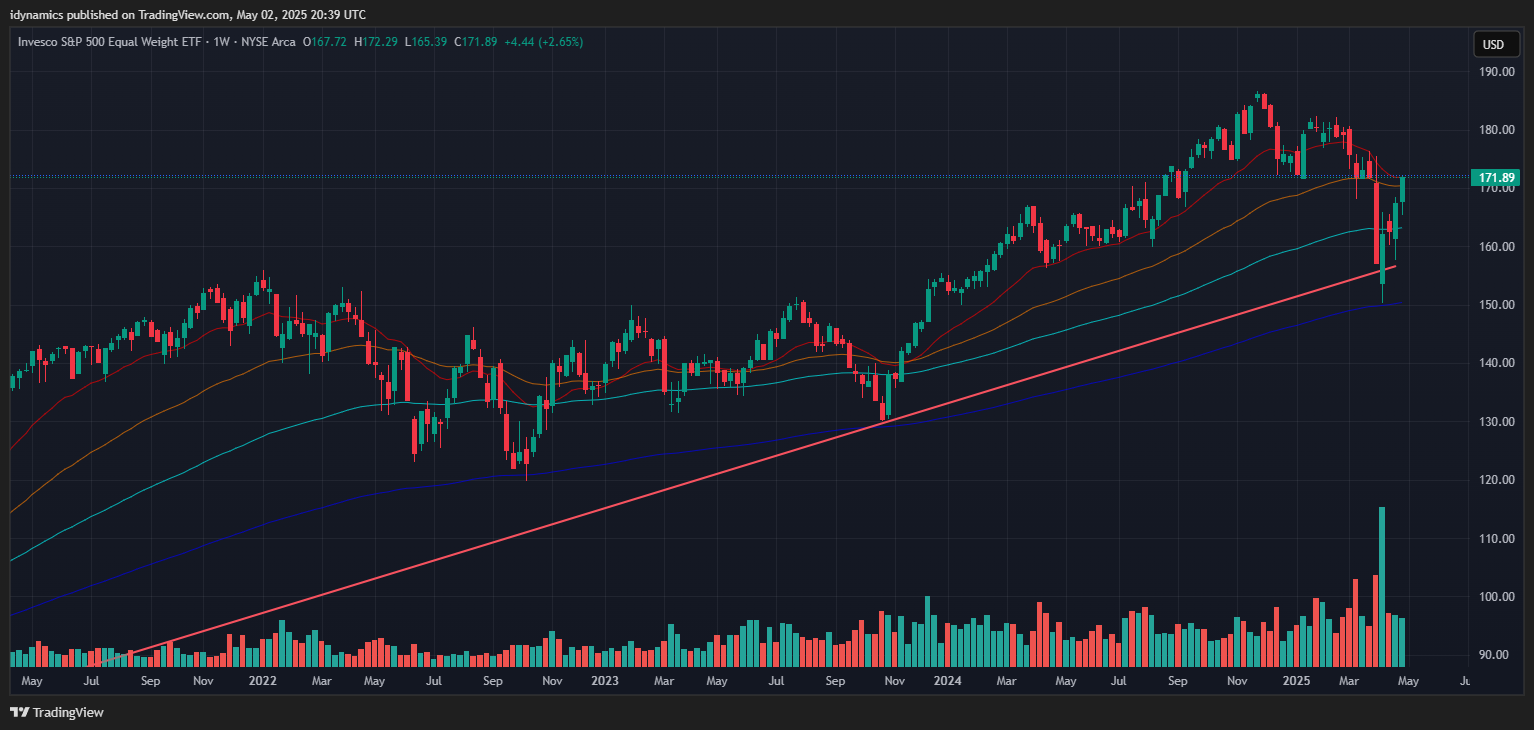Click the 130.00 price axis label

pyautogui.click(x=1497, y=422)
